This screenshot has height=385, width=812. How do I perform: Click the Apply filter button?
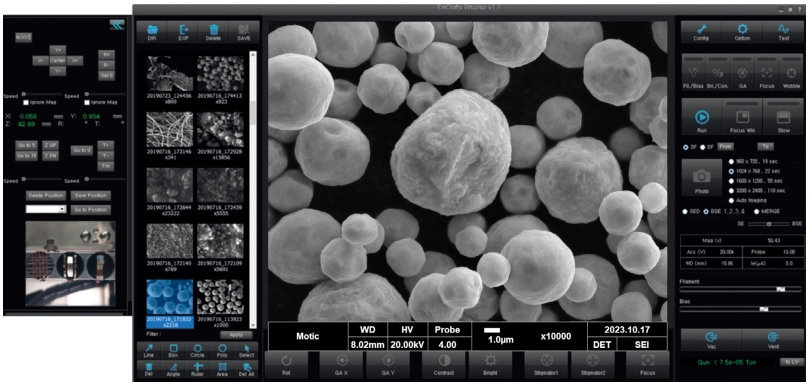tap(236, 335)
